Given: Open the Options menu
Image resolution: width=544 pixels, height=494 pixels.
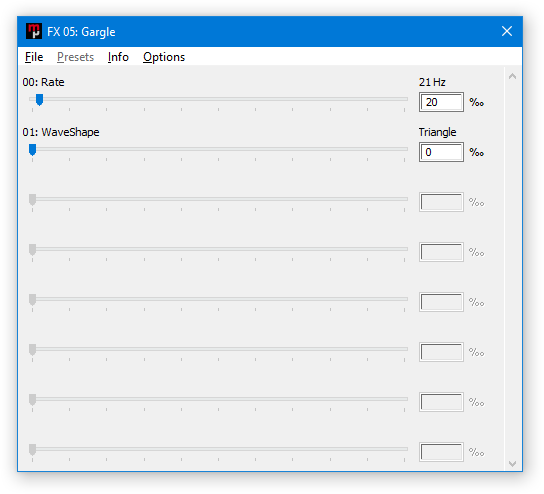Looking at the screenshot, I should tap(164, 57).
